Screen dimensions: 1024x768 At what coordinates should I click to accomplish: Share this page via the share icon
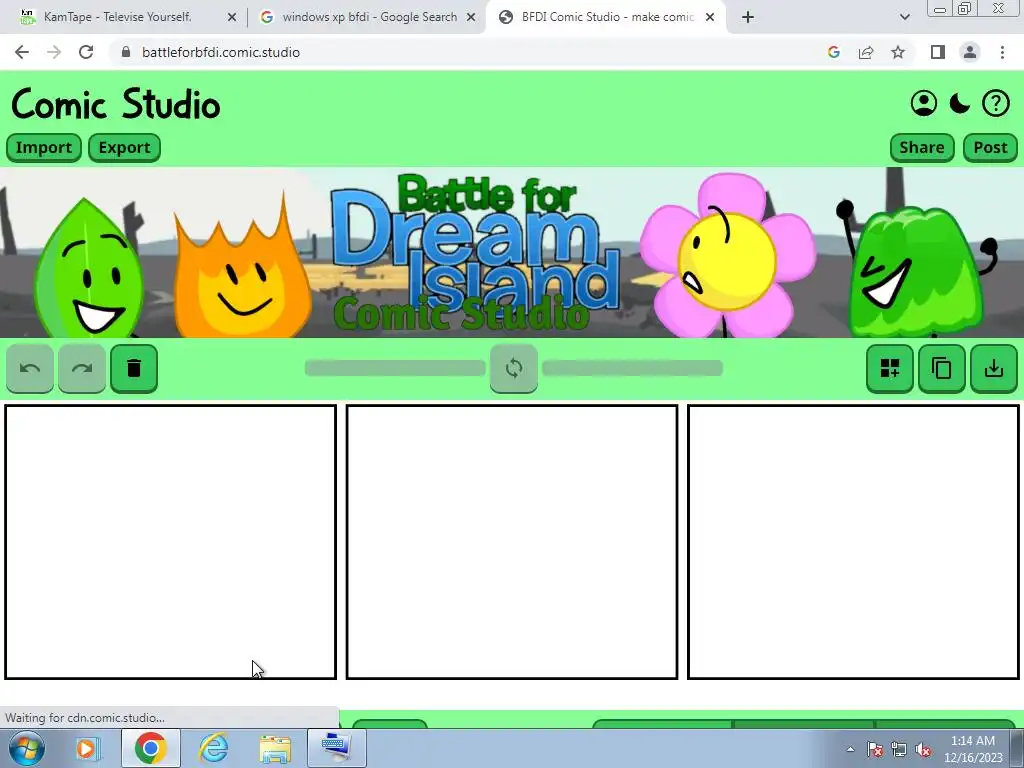pyautogui.click(x=866, y=52)
